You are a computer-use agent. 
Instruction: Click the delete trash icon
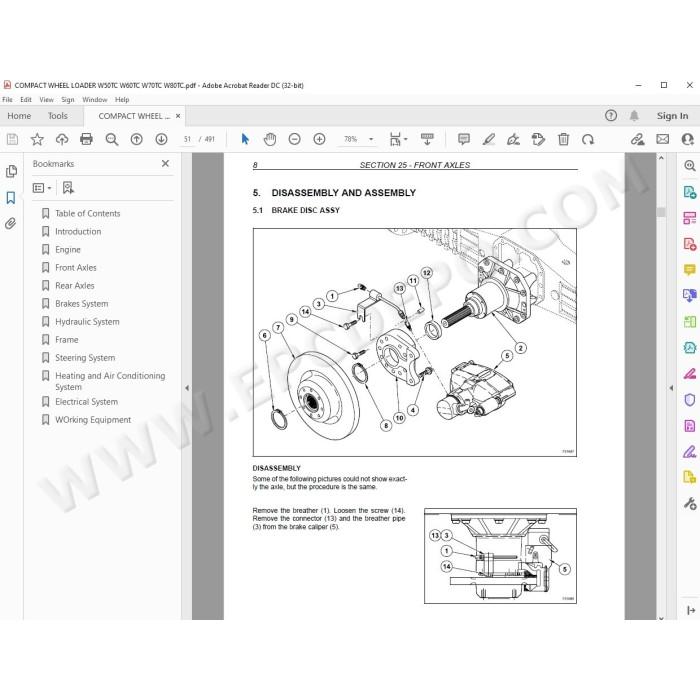(563, 139)
